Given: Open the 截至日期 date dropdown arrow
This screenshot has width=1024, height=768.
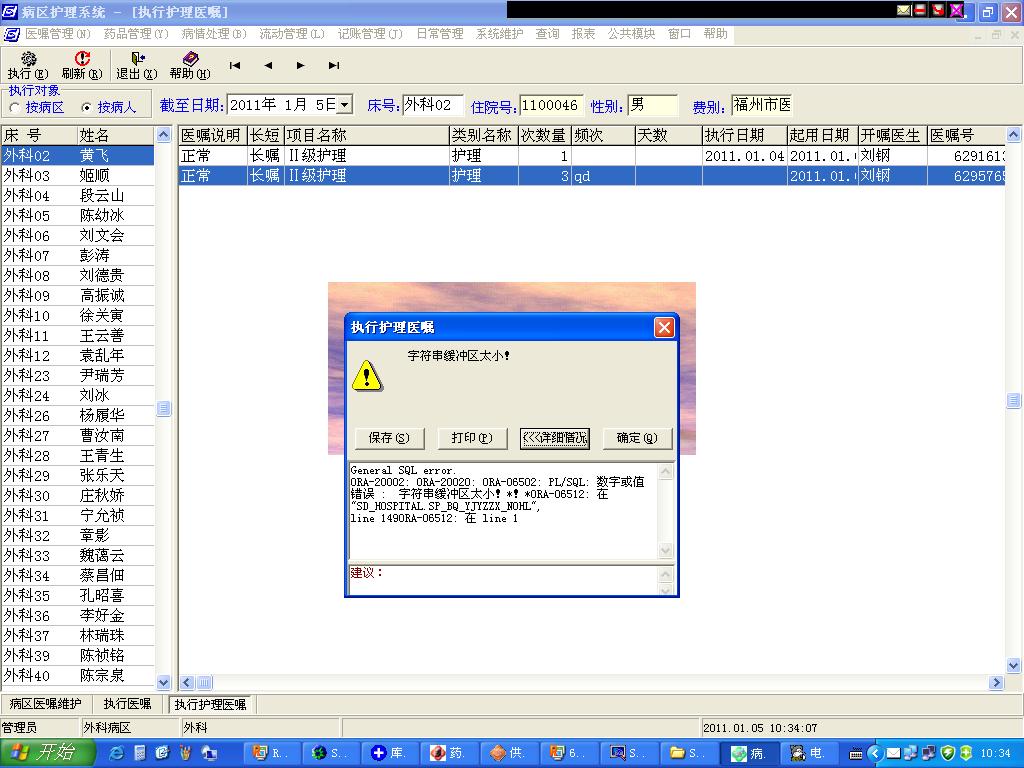Looking at the screenshot, I should 345,105.
